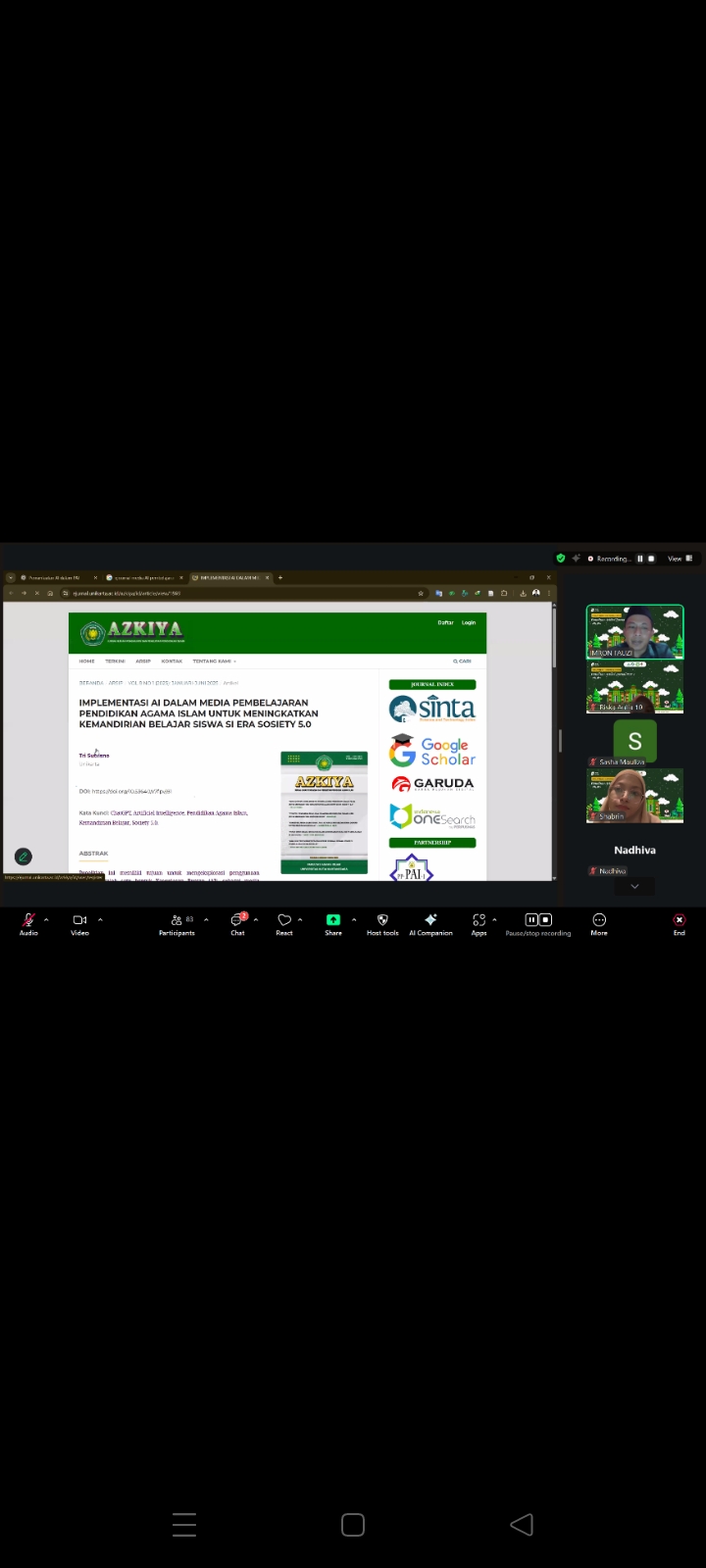706x1568 pixels.
Task: Select Riska Aulia 10 video tile
Action: click(634, 686)
